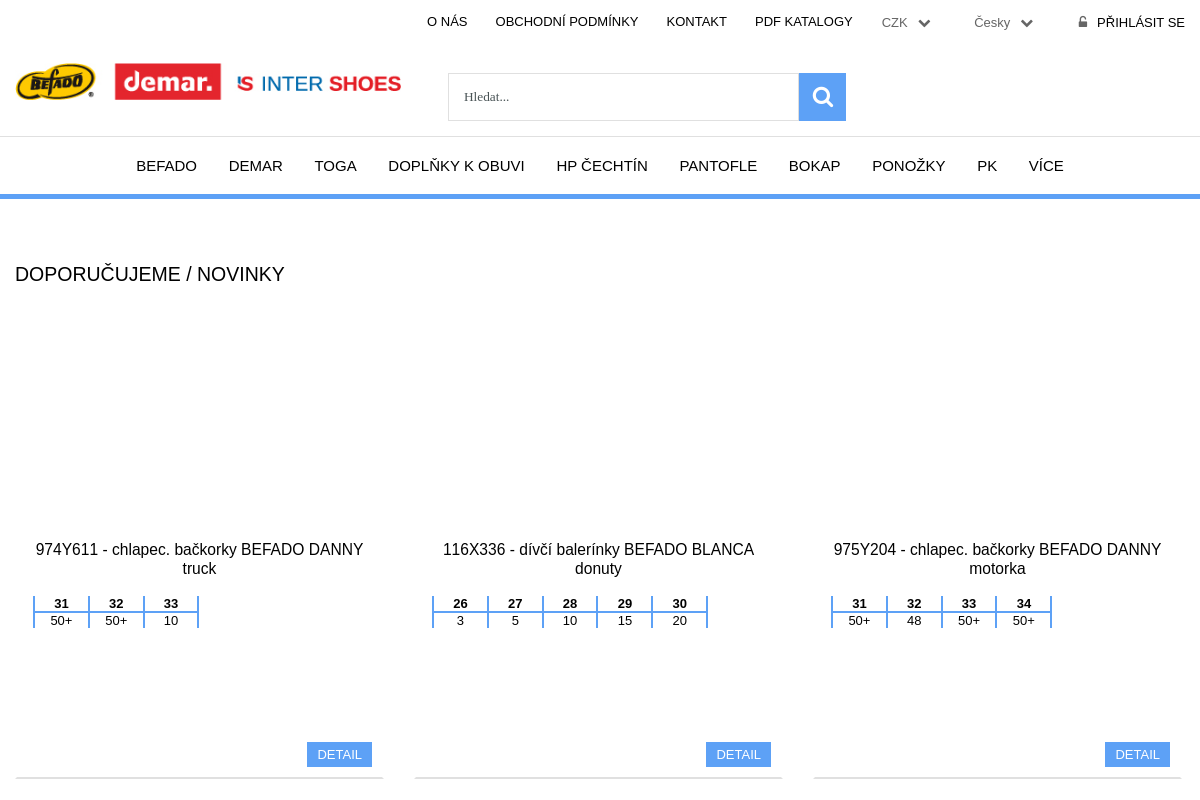1200x800 pixels.
Task: Open the Inter Shoes logo
Action: click(x=319, y=84)
